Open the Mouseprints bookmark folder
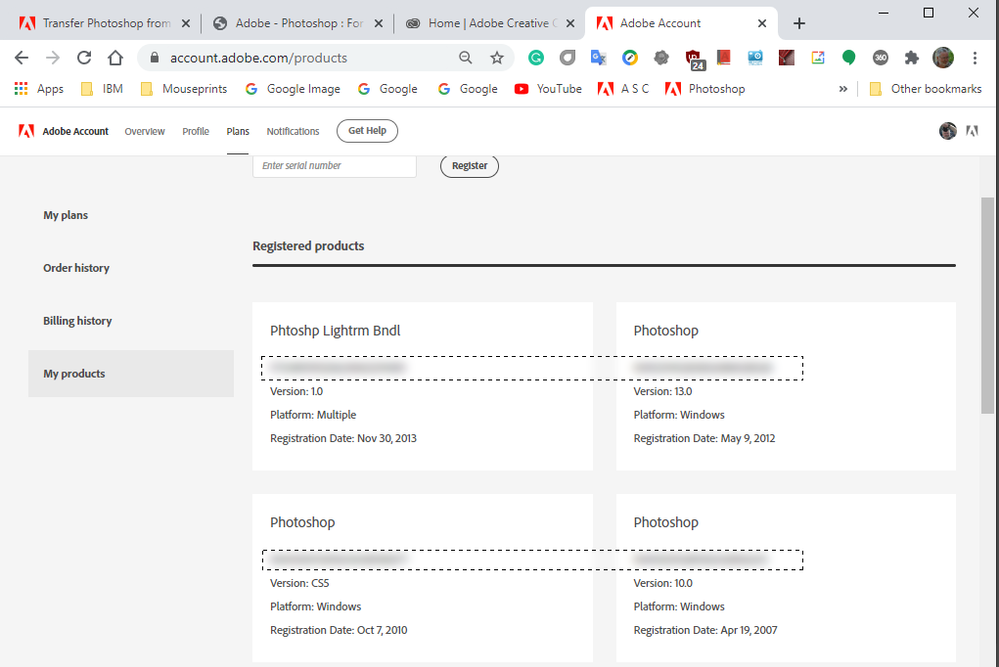This screenshot has height=667, width=999. coord(183,89)
